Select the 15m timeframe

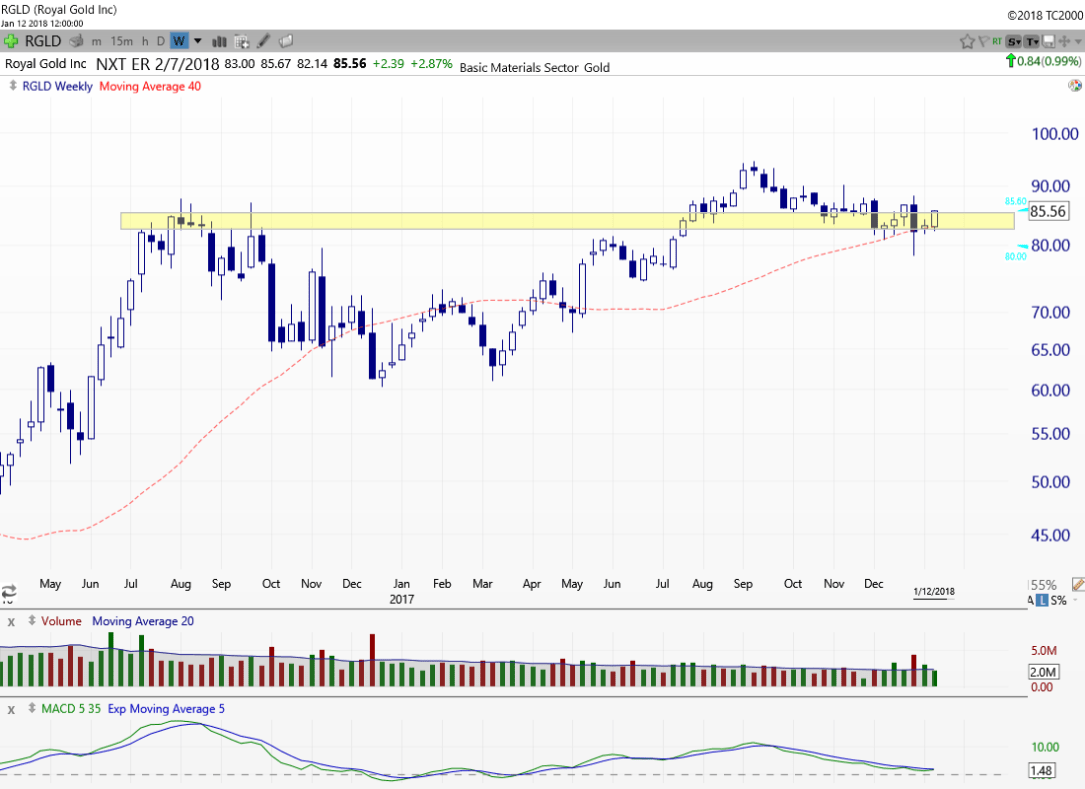click(122, 41)
